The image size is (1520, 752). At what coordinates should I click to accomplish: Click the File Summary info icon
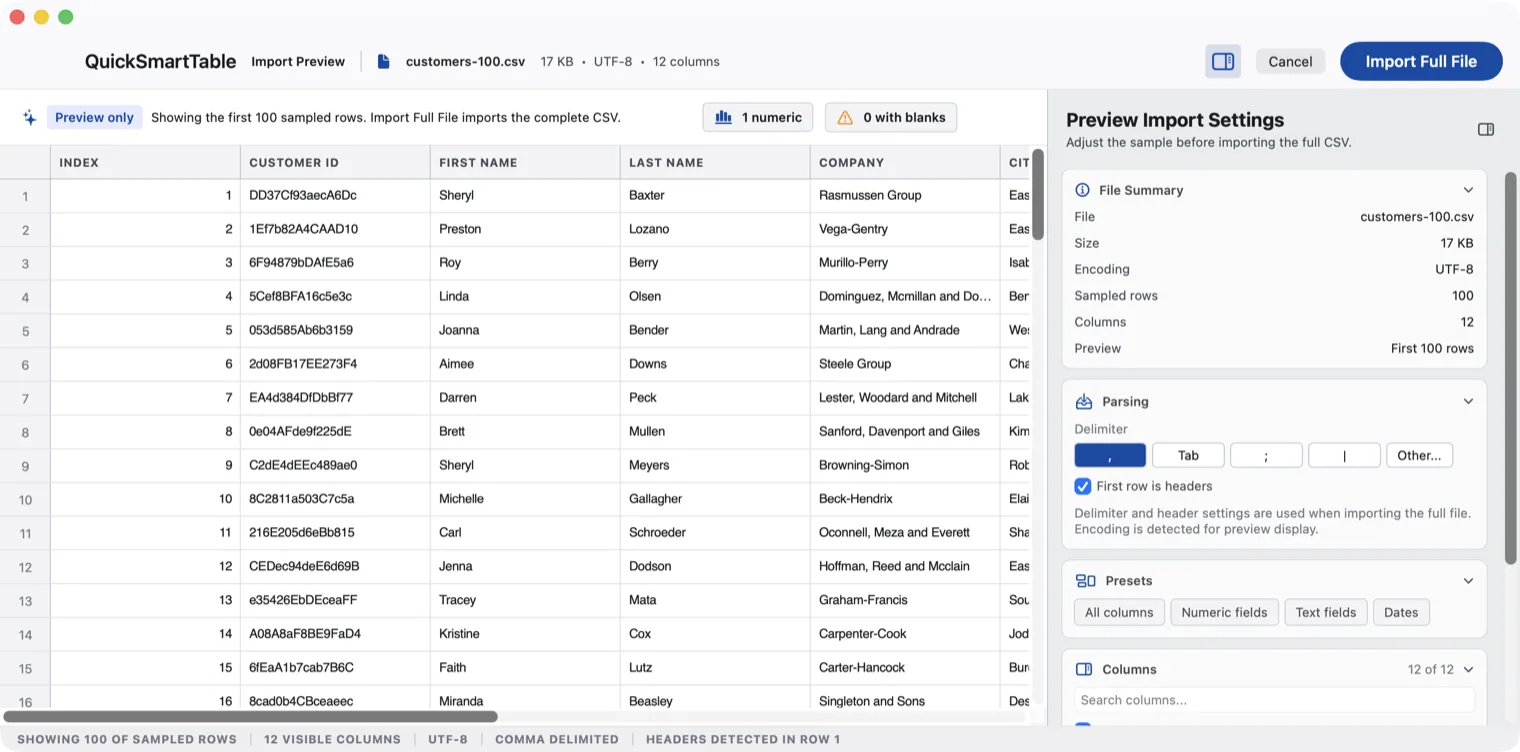pyautogui.click(x=1082, y=190)
